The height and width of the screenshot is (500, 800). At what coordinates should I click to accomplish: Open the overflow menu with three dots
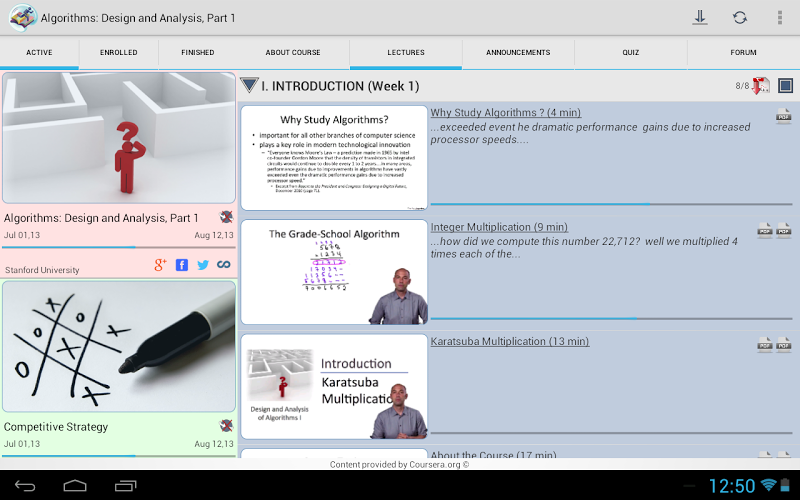[x=780, y=17]
